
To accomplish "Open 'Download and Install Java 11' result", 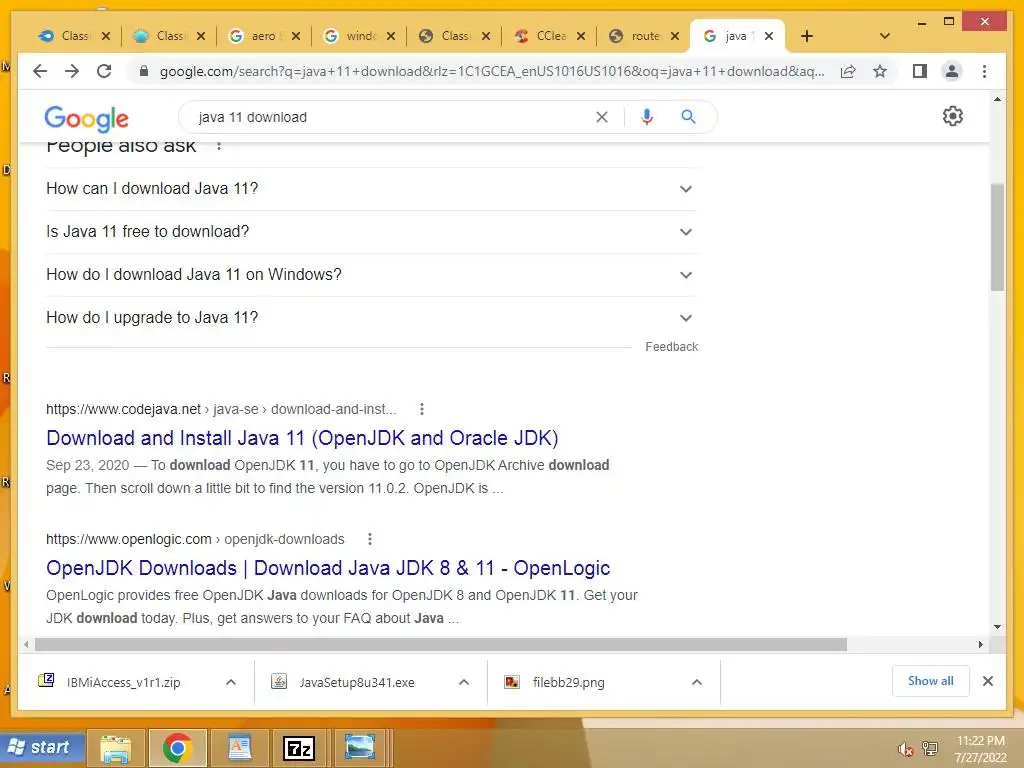I will (x=302, y=438).
